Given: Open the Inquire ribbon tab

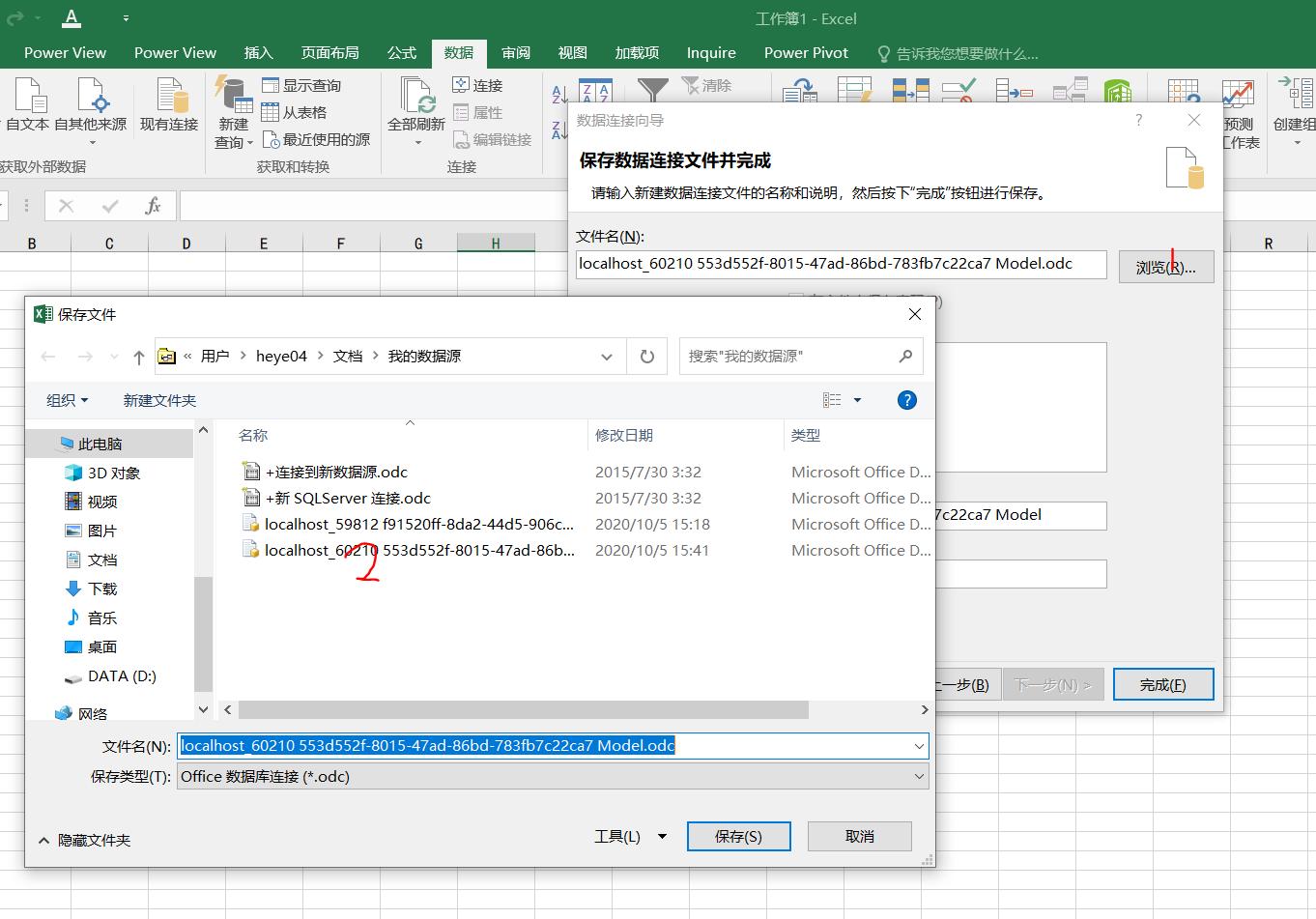Looking at the screenshot, I should pyautogui.click(x=711, y=52).
